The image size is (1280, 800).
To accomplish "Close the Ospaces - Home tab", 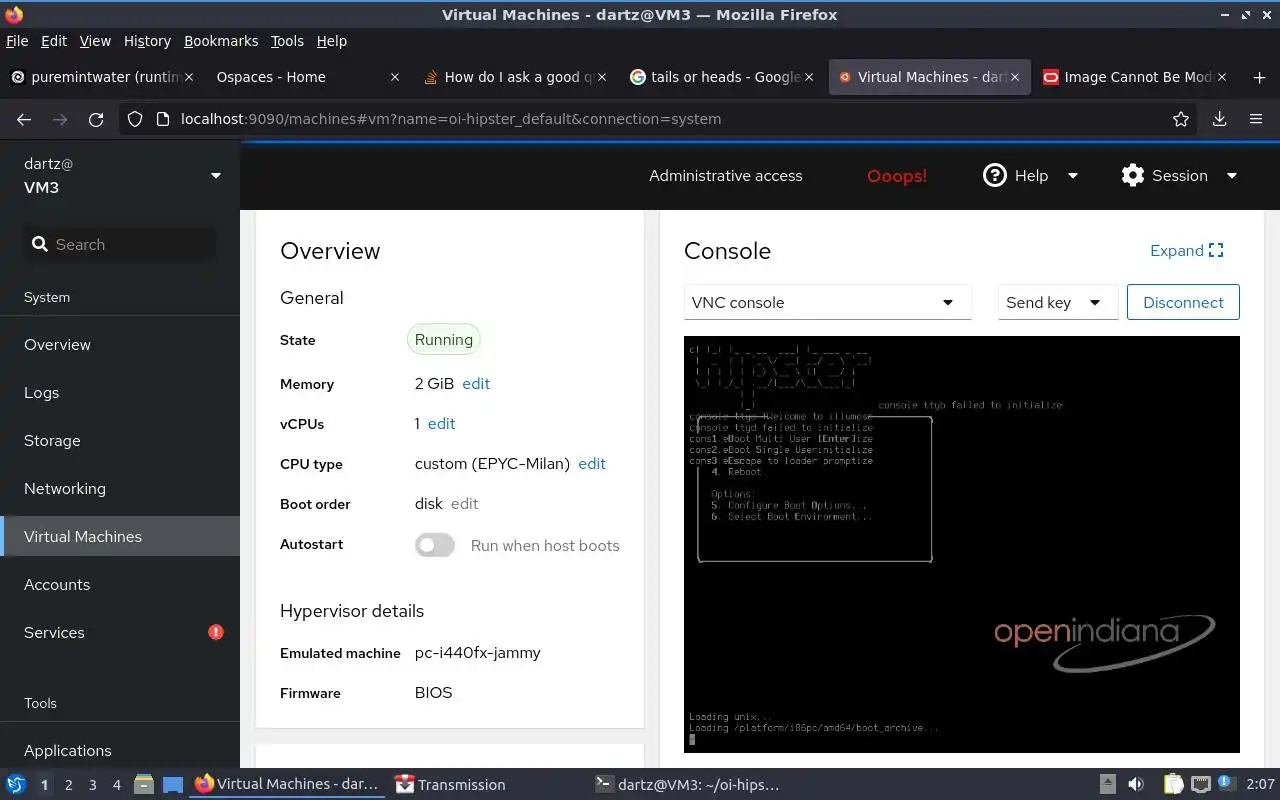I will pyautogui.click(x=394, y=77).
